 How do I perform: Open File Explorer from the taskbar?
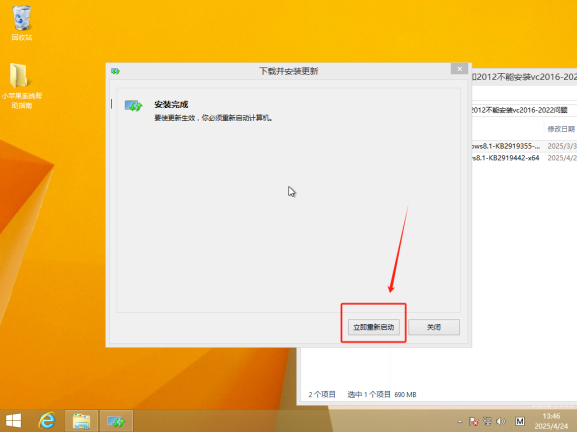[81, 421]
